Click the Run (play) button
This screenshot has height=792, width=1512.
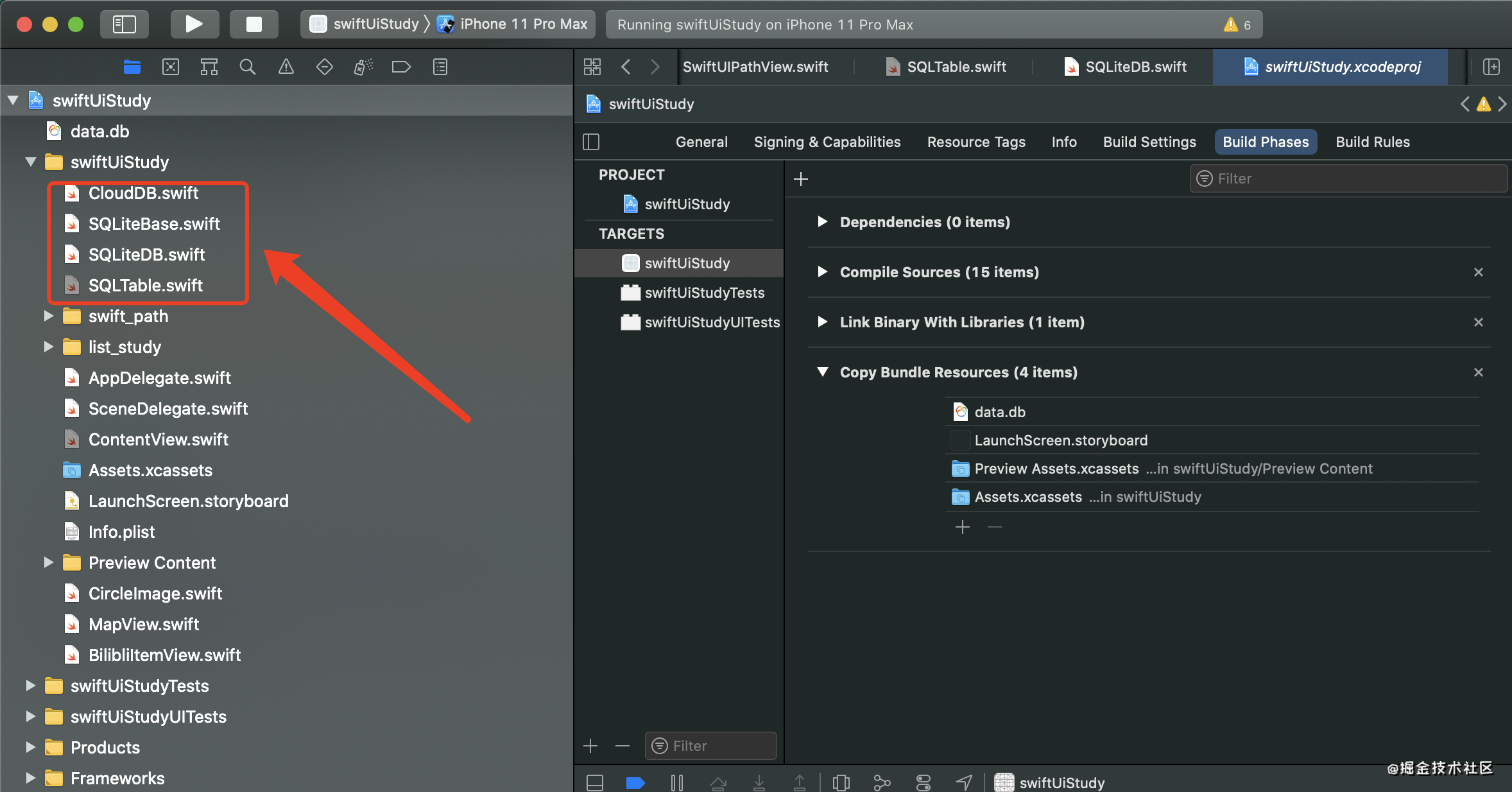tap(194, 24)
